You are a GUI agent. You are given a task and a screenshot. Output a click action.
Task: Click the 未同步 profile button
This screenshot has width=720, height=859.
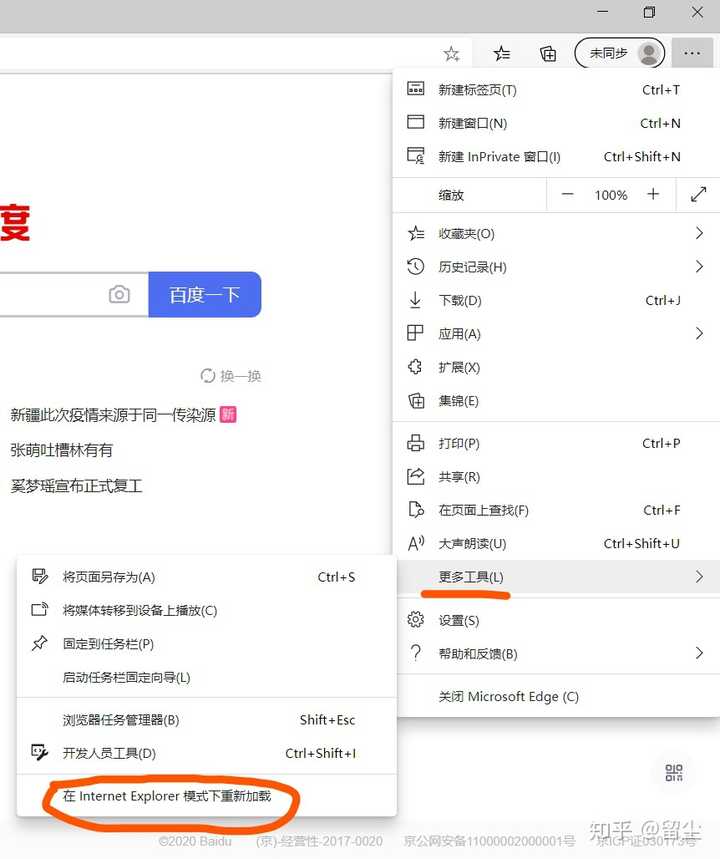point(619,53)
